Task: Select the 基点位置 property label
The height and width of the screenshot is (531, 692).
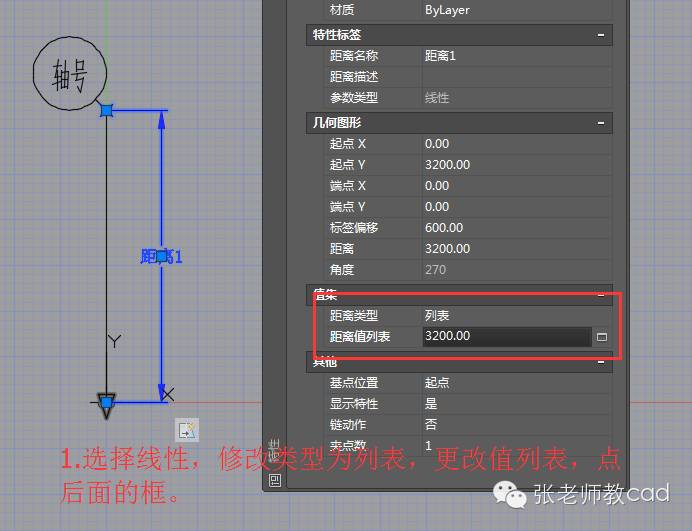Action: coord(354,382)
